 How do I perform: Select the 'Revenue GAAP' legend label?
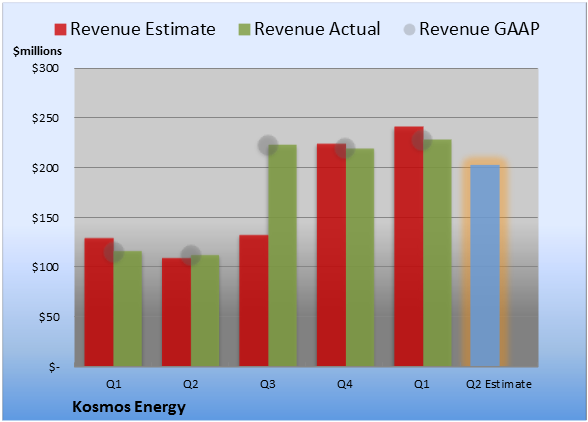pyautogui.click(x=480, y=29)
